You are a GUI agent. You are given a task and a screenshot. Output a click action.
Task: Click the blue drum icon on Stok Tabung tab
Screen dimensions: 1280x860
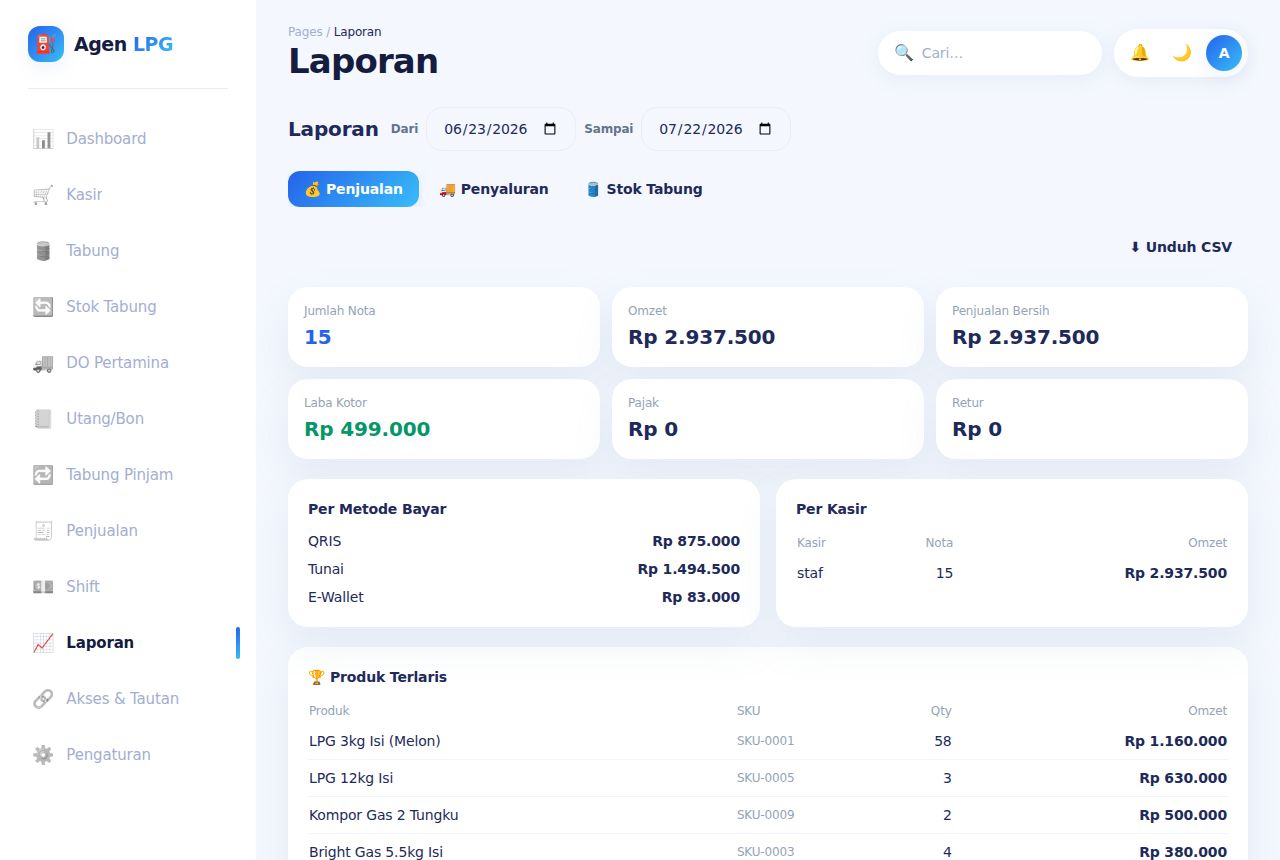click(x=593, y=189)
